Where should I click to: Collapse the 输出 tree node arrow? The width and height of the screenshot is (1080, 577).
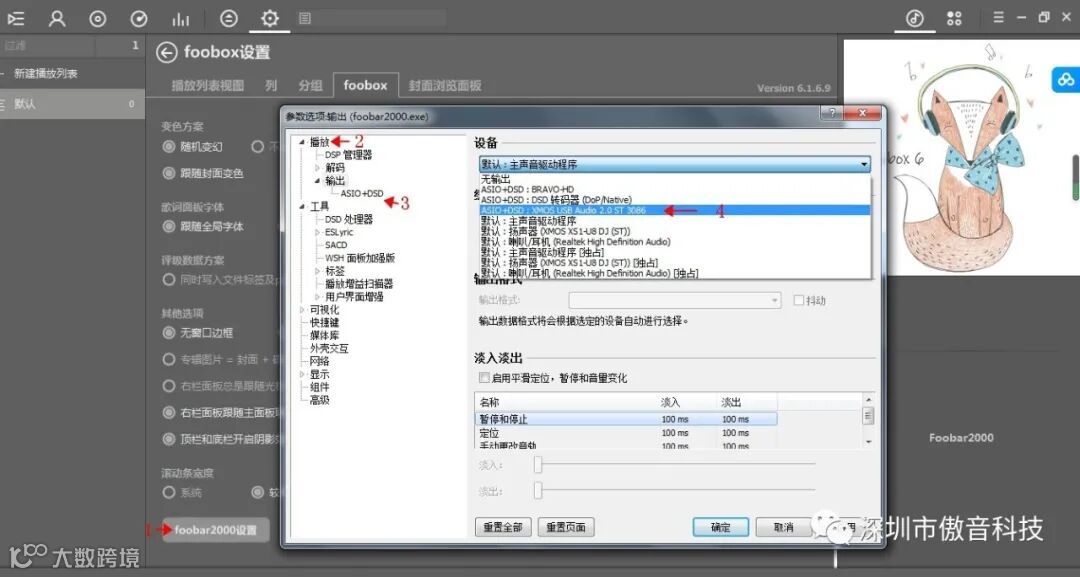318,181
